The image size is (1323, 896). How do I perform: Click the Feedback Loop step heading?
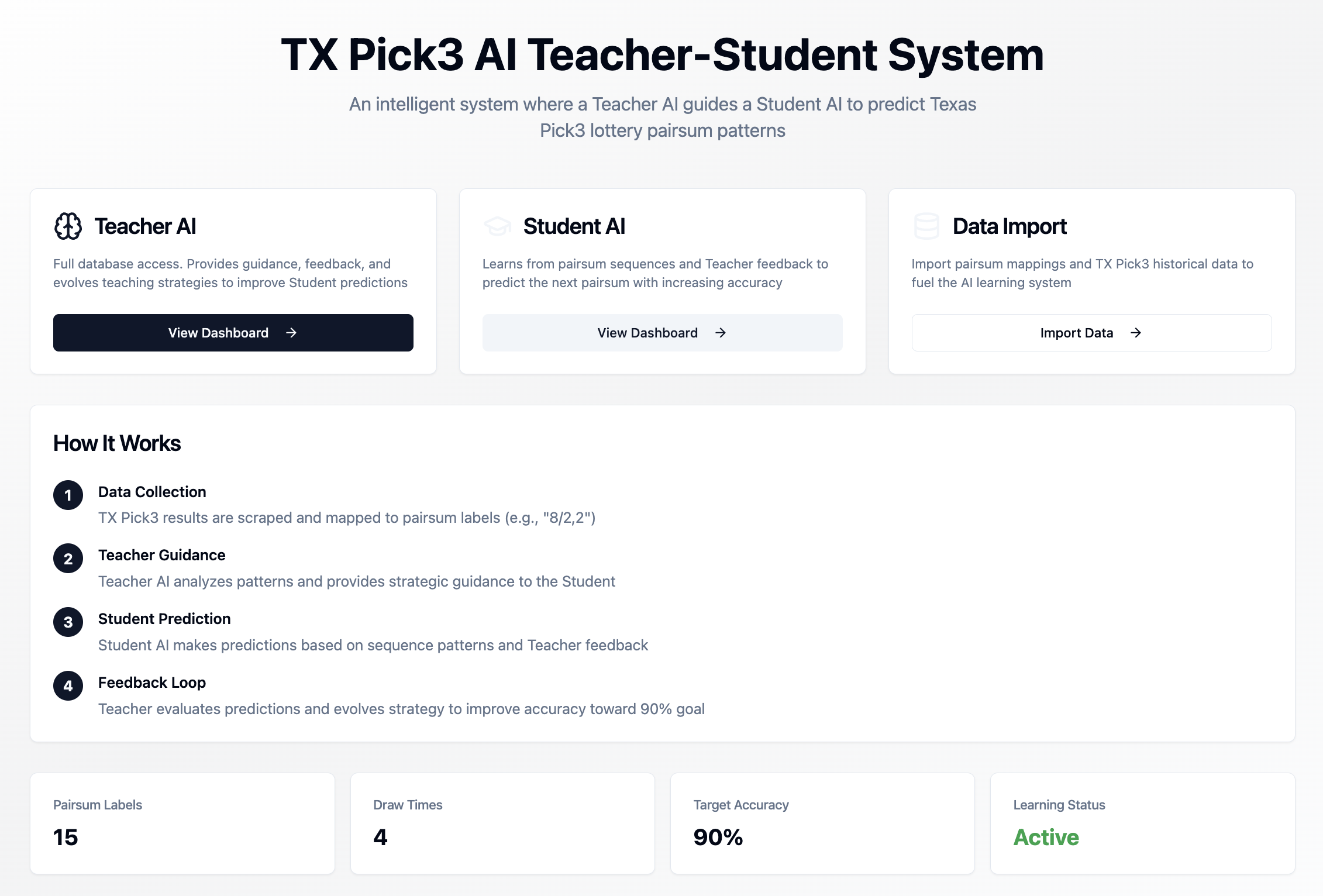[x=152, y=683]
